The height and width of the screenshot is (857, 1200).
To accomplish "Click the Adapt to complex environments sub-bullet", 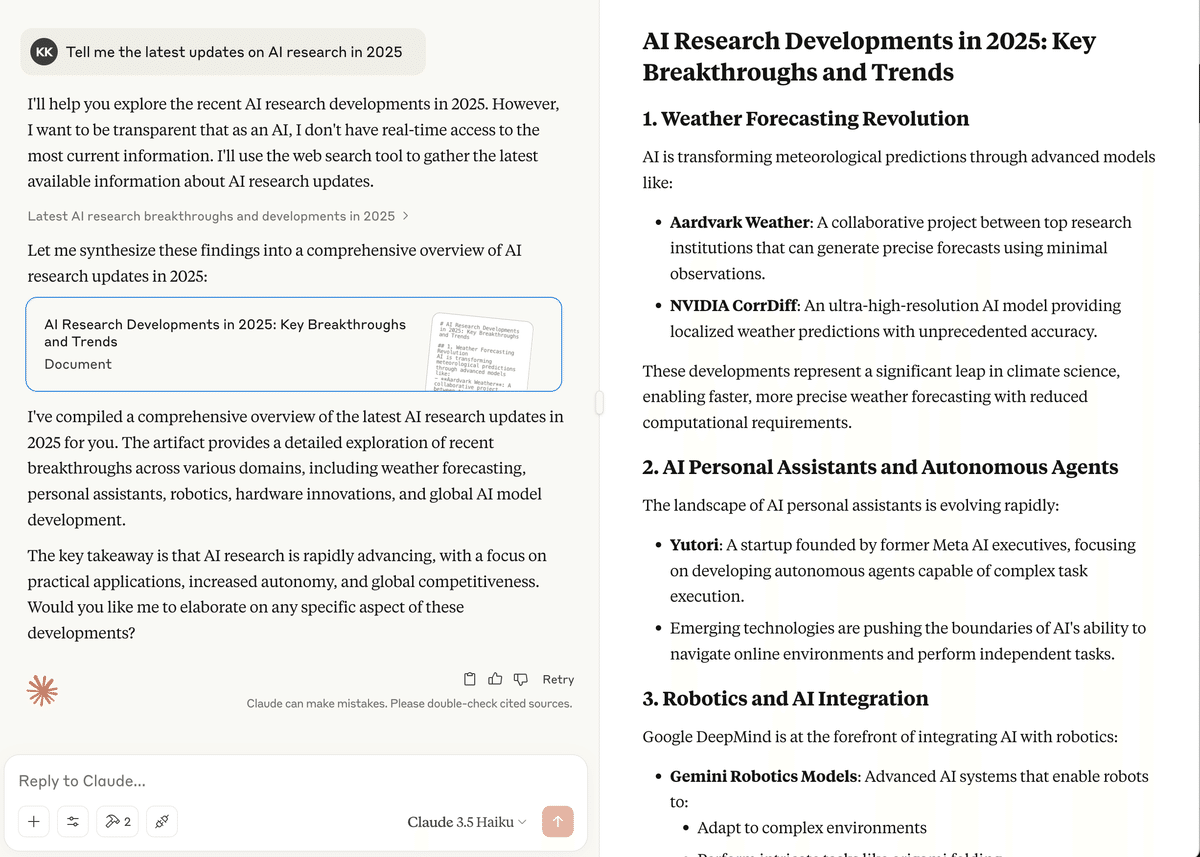I will pyautogui.click(x=812, y=828).
